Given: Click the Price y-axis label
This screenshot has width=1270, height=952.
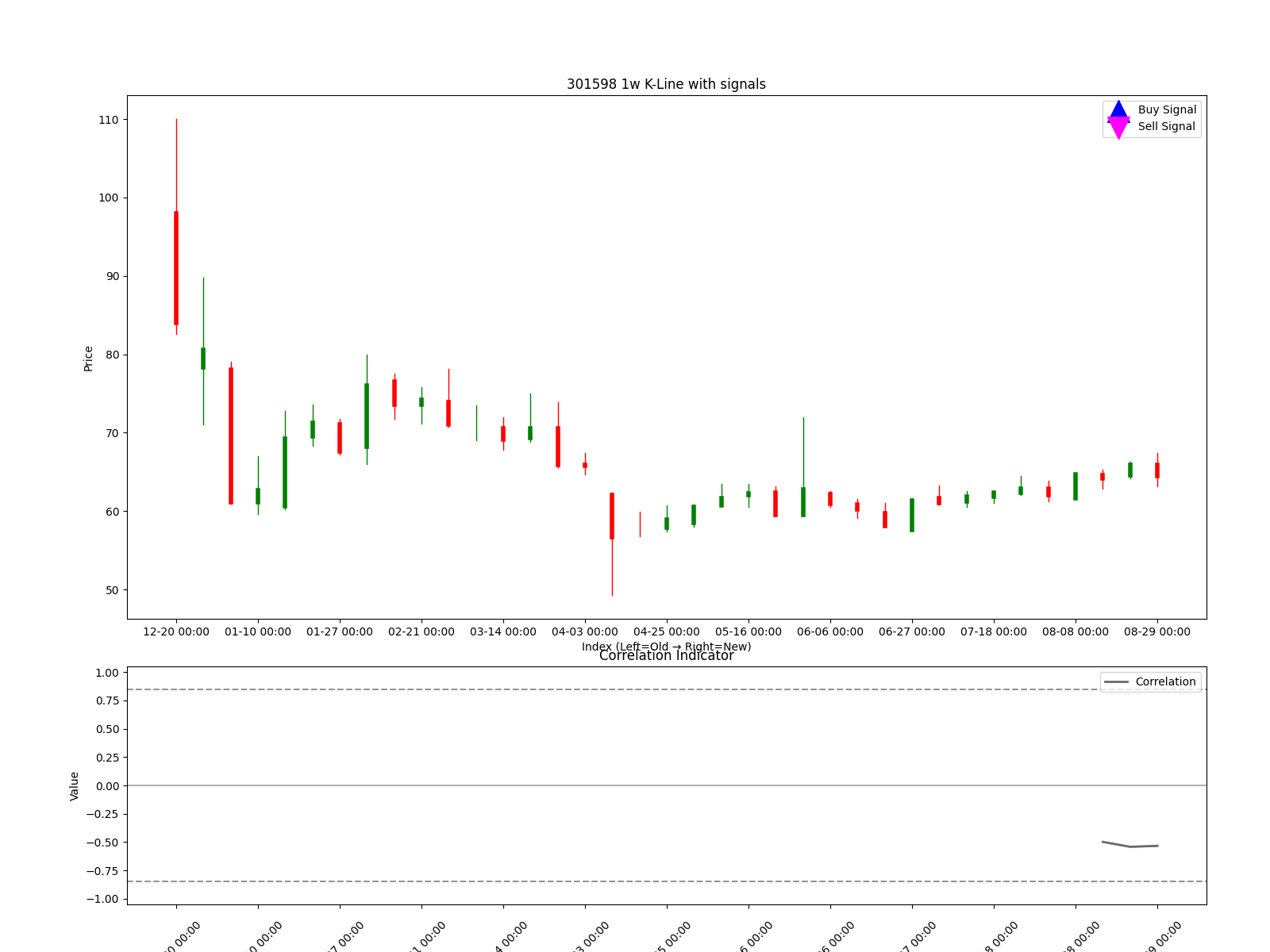Looking at the screenshot, I should [x=88, y=359].
